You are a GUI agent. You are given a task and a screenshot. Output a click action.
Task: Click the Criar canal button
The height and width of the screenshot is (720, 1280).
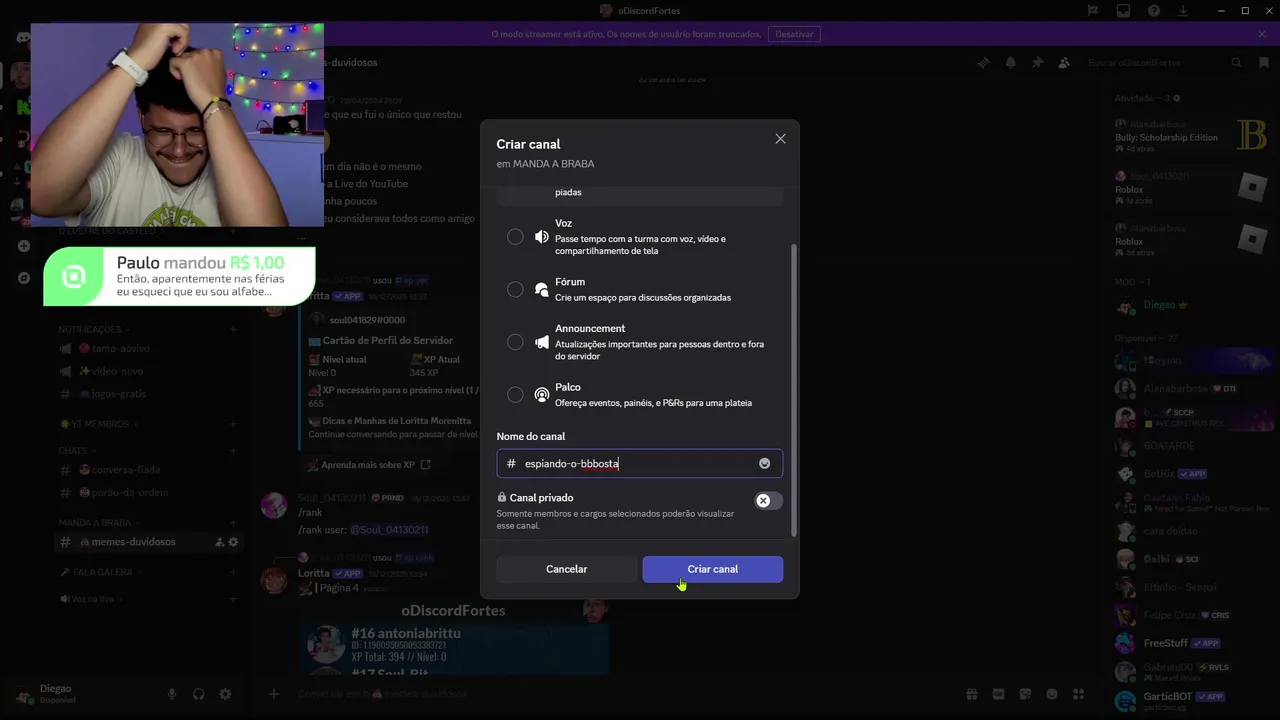point(713,569)
